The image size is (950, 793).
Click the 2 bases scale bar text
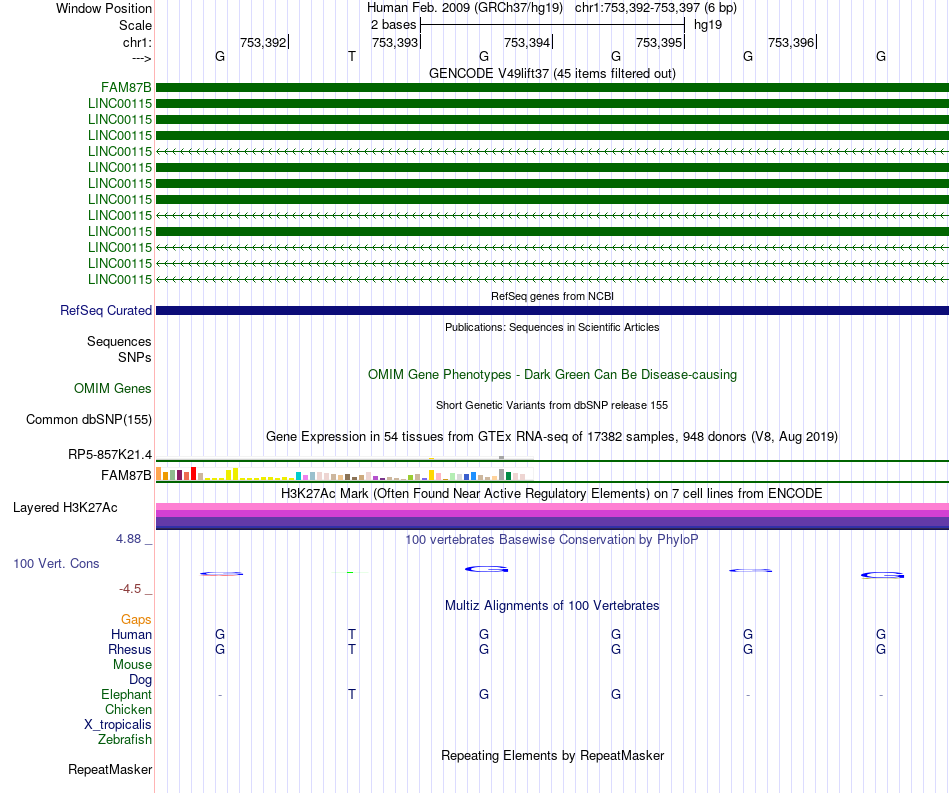point(393,25)
